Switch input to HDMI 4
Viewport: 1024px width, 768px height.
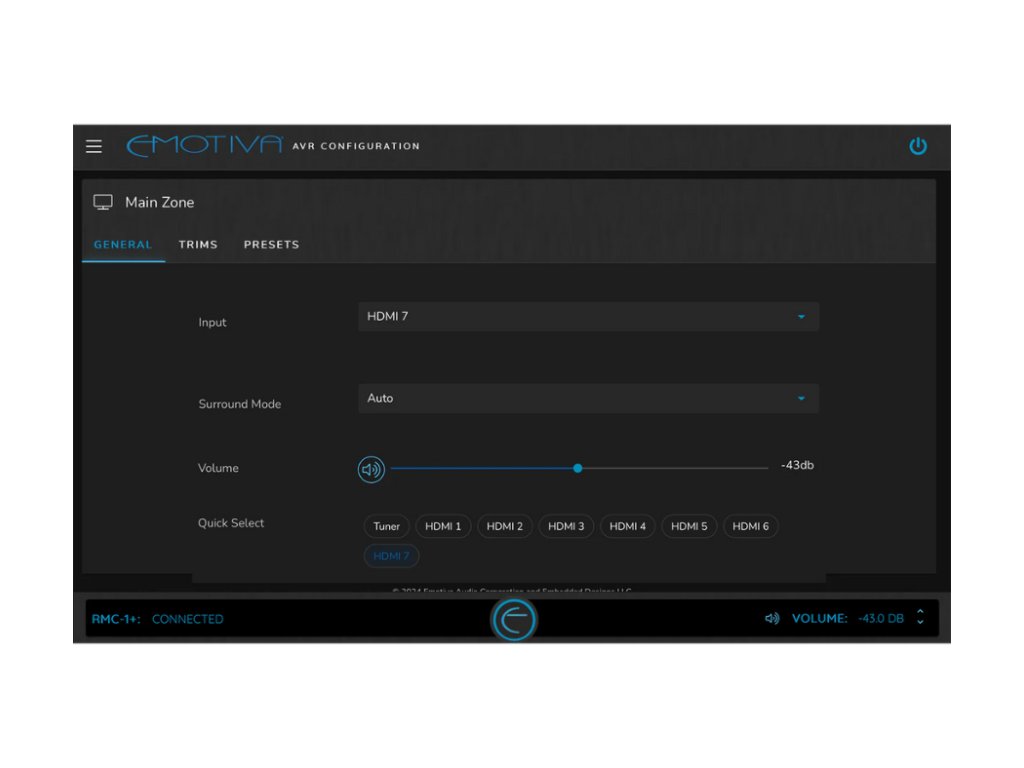[x=627, y=527]
